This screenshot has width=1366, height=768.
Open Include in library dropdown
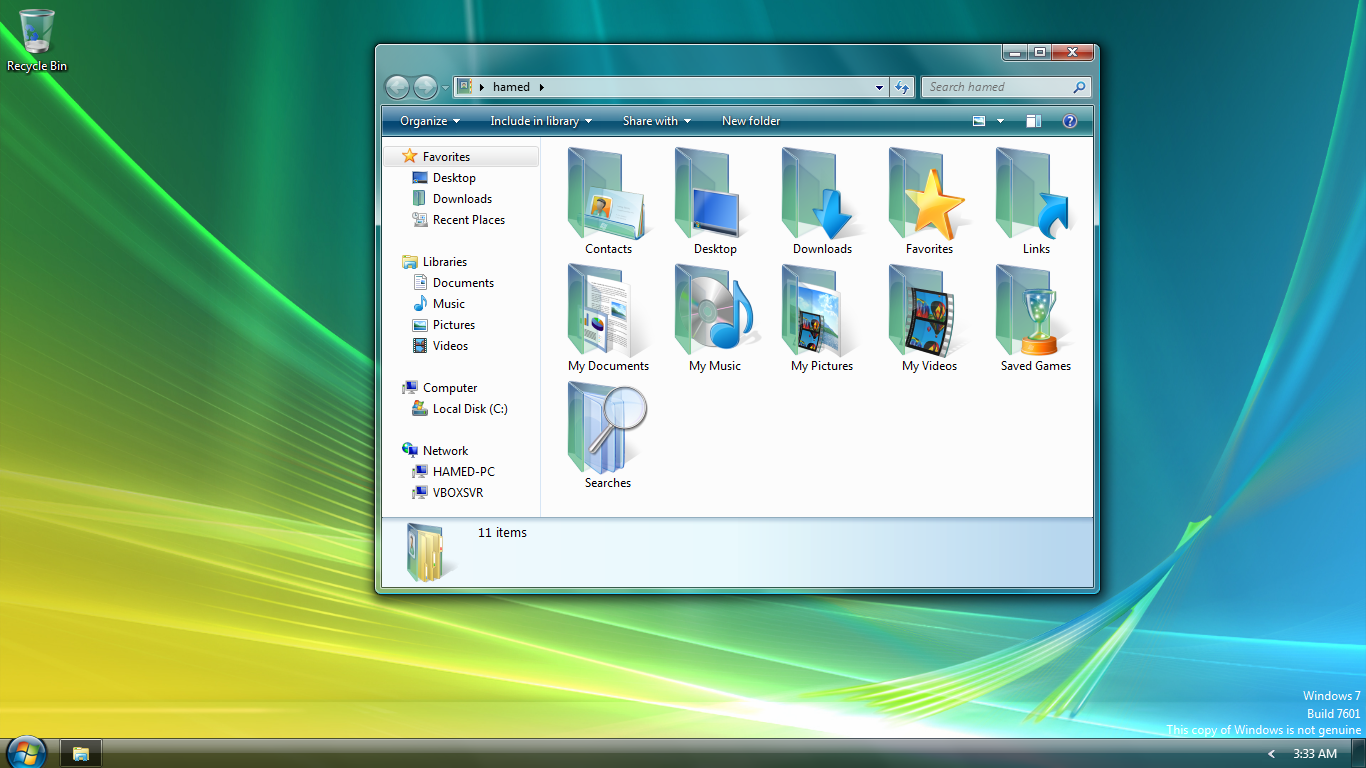541,121
